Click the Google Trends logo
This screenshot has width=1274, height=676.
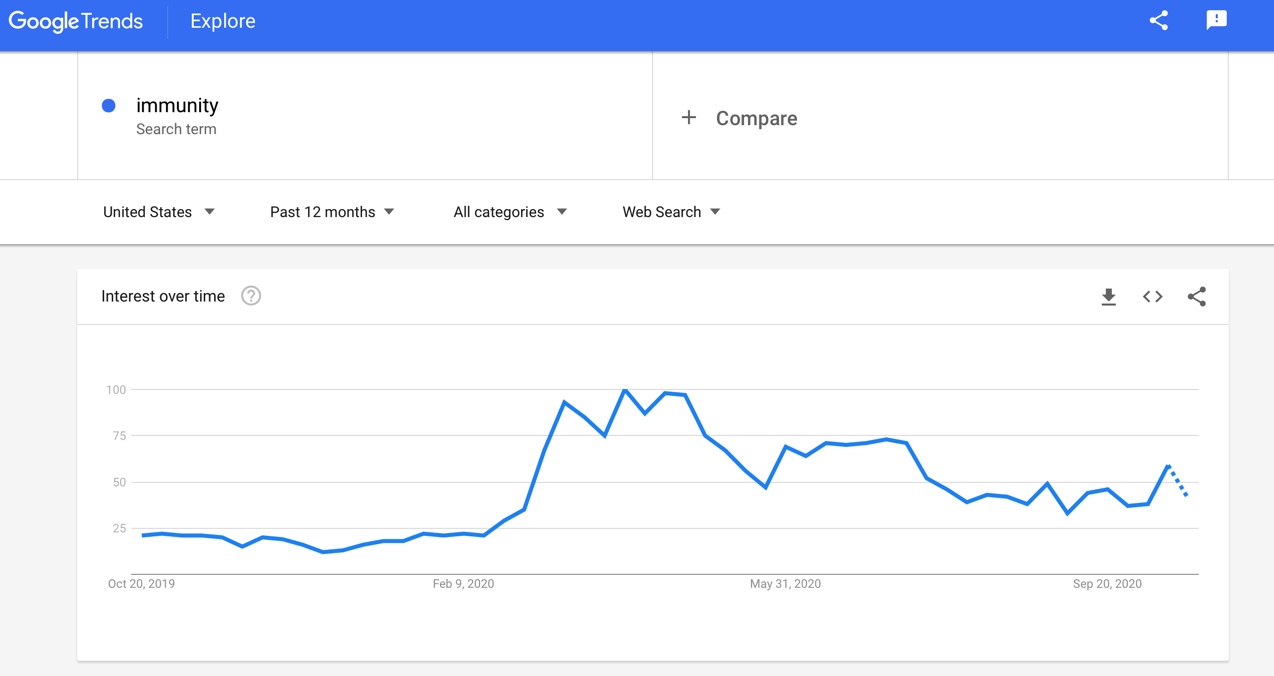pos(76,22)
